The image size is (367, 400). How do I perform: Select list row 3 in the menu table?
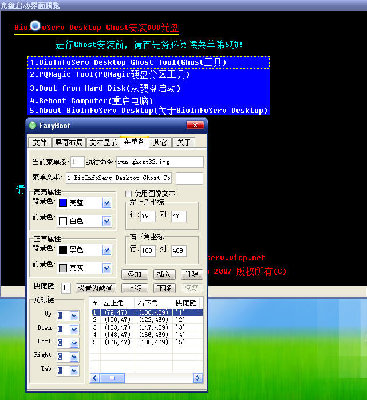pyautogui.click(x=147, y=328)
